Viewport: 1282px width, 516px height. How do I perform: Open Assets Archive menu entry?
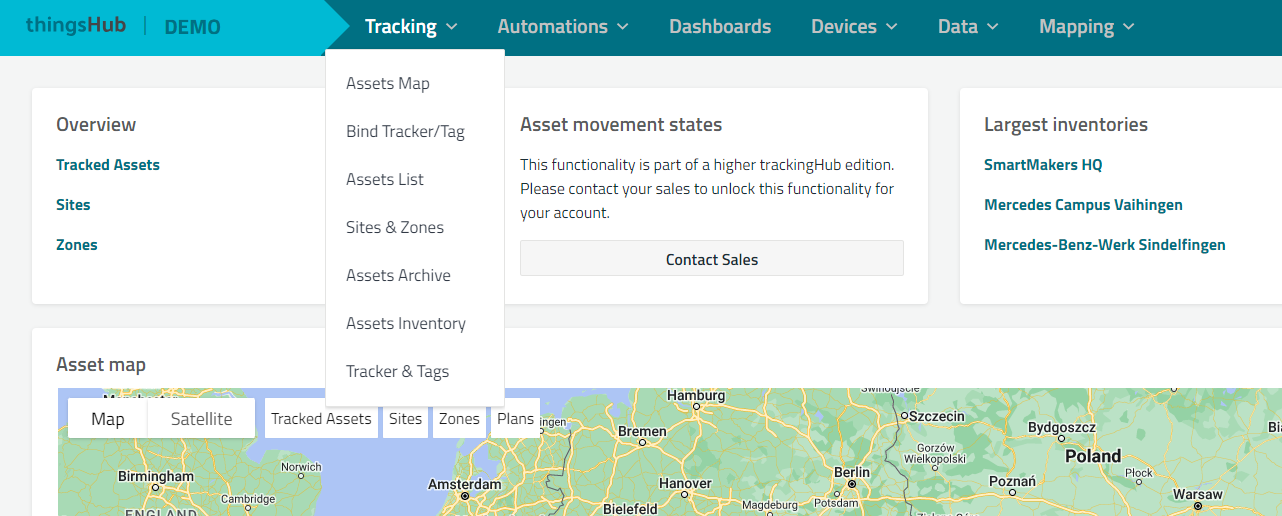click(x=398, y=276)
